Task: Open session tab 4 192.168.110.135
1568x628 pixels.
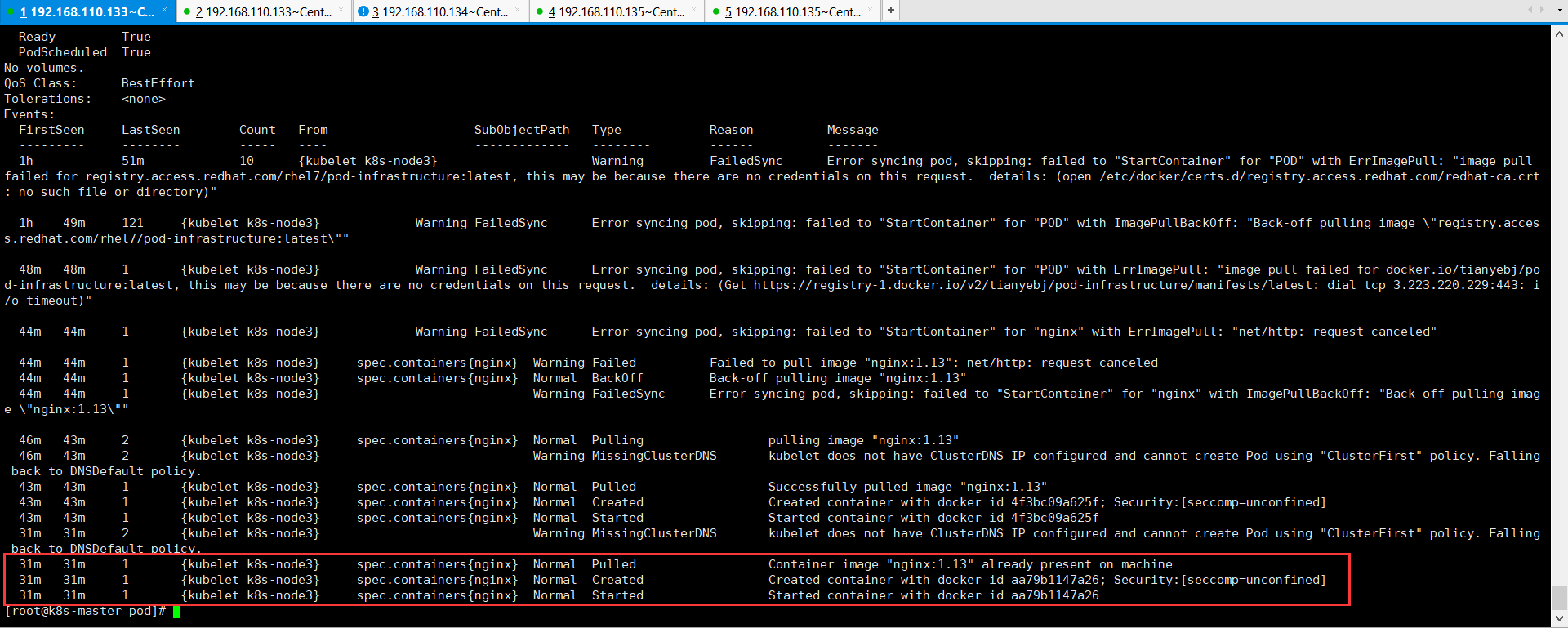Action: pyautogui.click(x=616, y=11)
